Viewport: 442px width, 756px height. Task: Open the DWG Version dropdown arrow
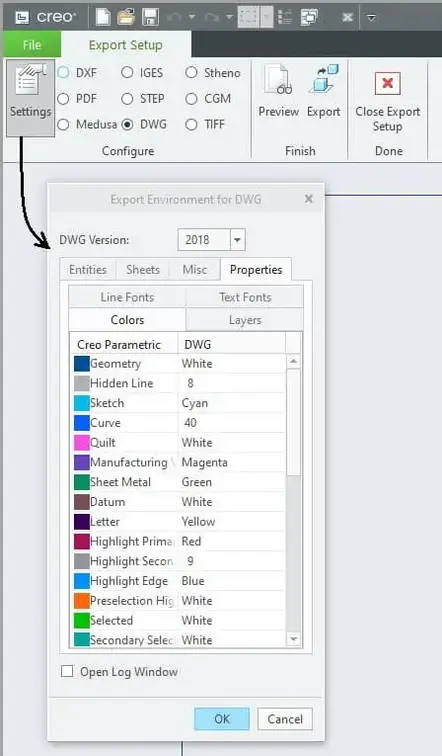(237, 240)
